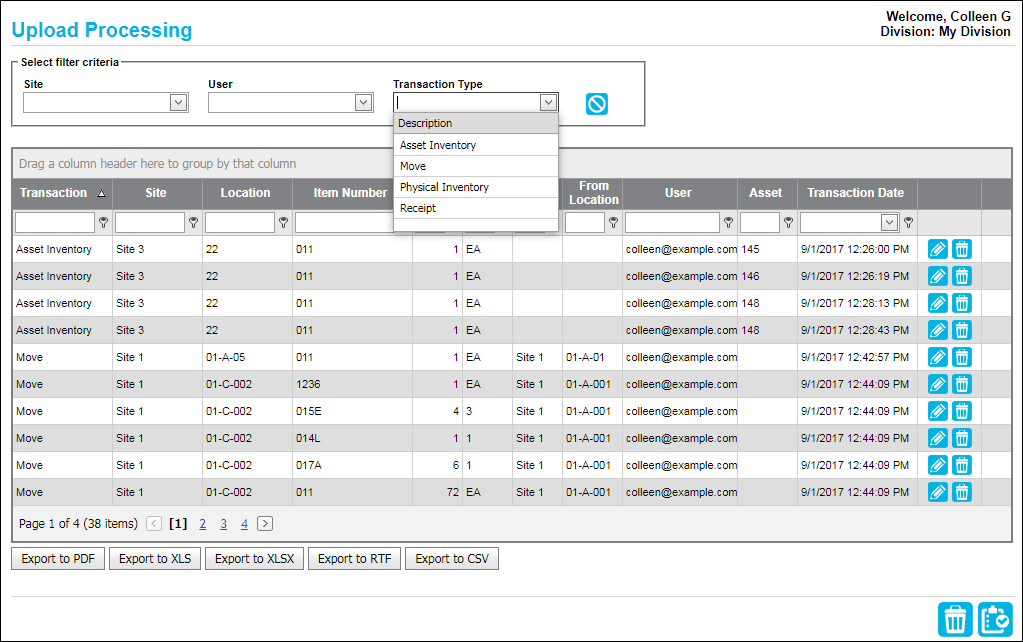This screenshot has height=642, width=1023.
Task: Click the Transaction column filter text box
Action: 55,222
